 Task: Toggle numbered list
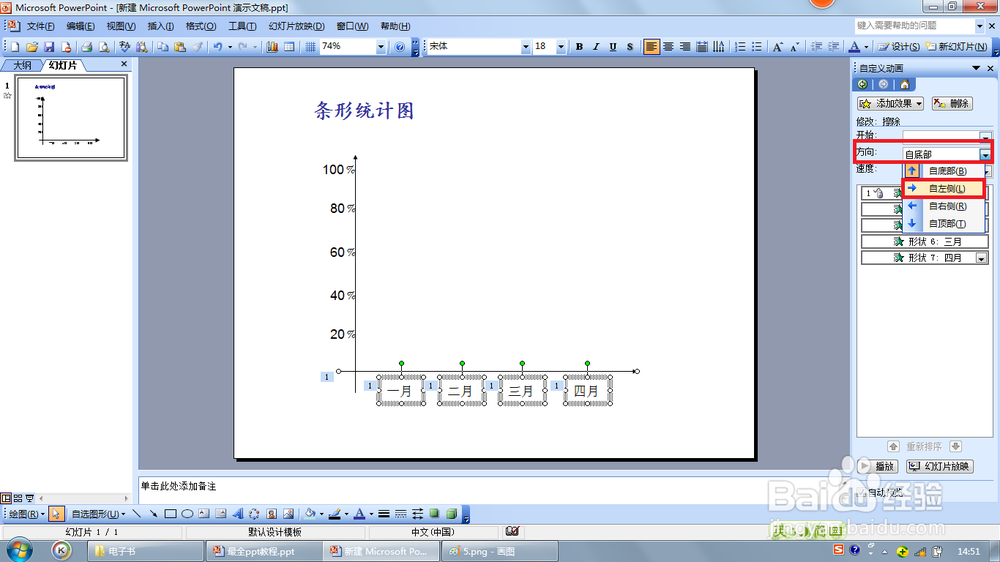click(x=740, y=47)
